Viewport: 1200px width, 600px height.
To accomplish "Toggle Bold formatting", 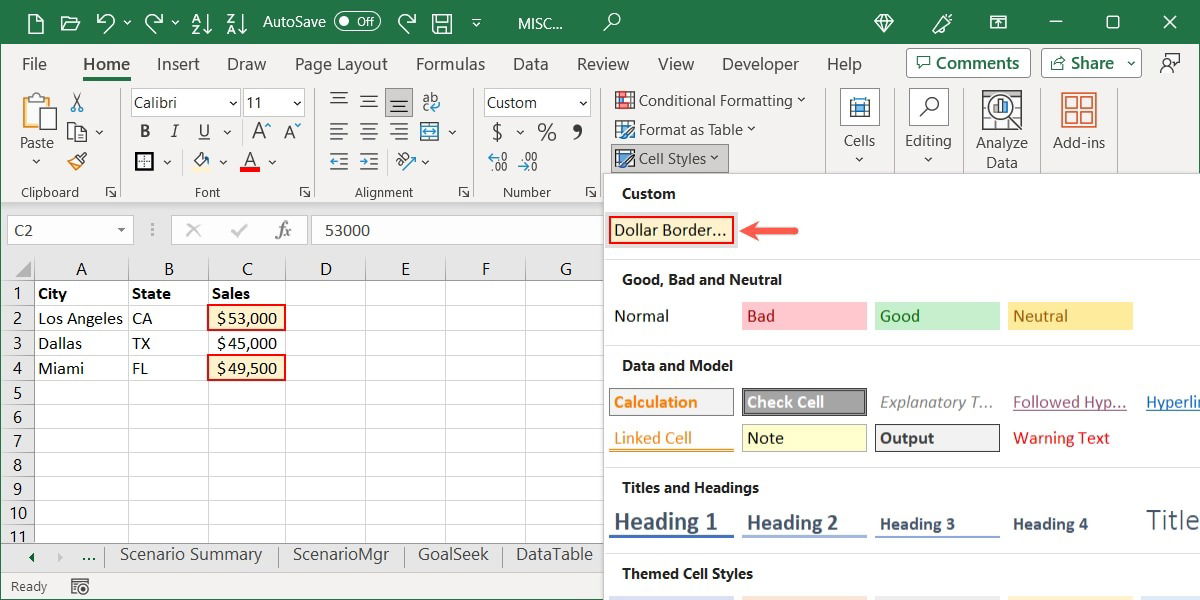I will tap(144, 131).
